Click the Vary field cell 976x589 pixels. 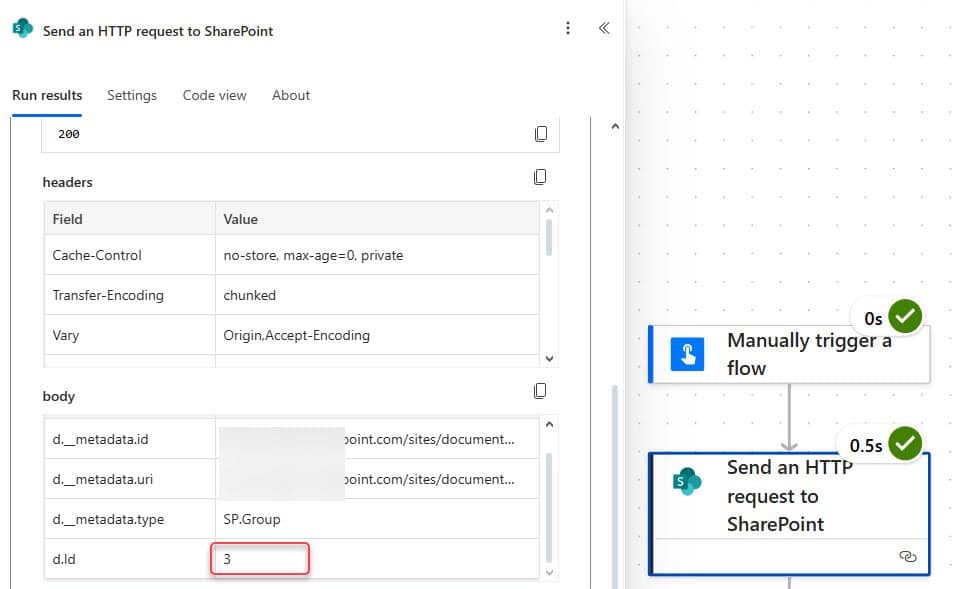pyautogui.click(x=129, y=335)
